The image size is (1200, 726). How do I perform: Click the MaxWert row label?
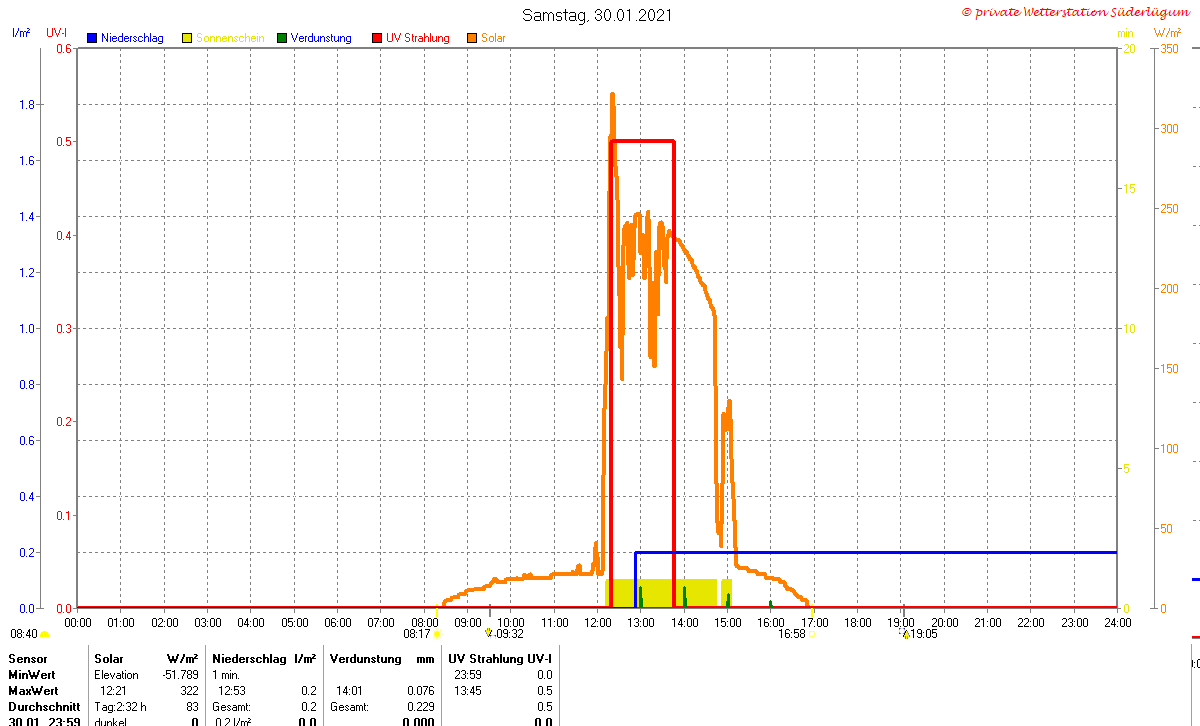pos(33,691)
